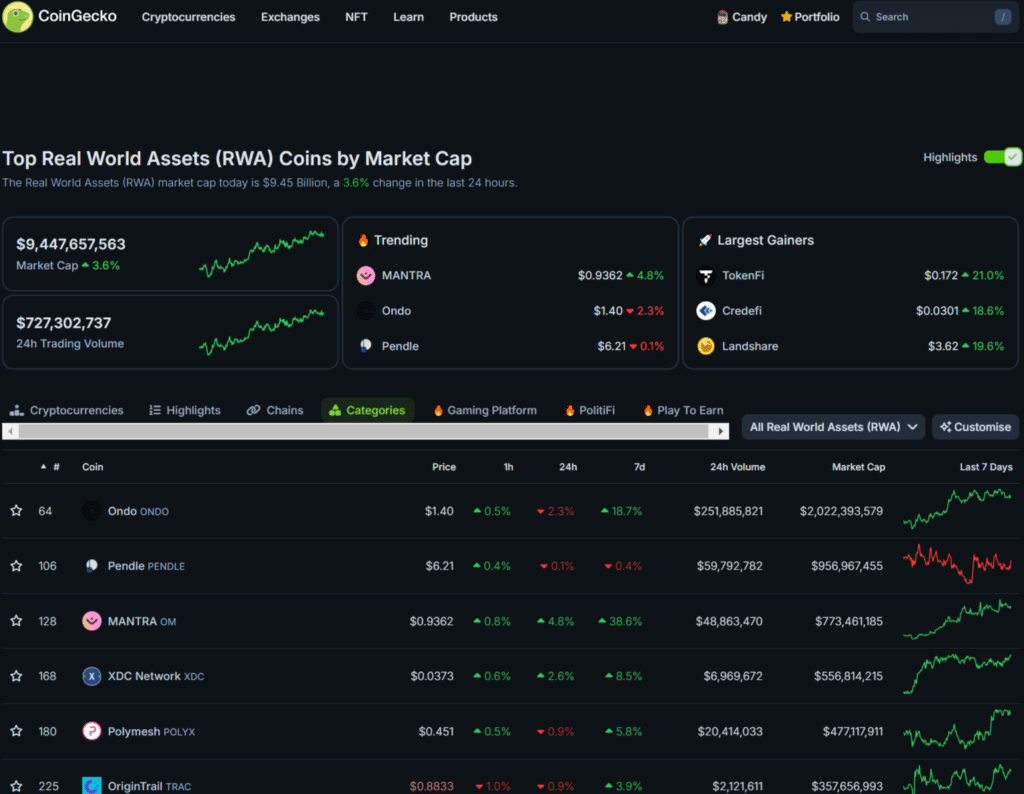Open the Products nav menu
The width and height of the screenshot is (1024, 794).
pos(473,17)
